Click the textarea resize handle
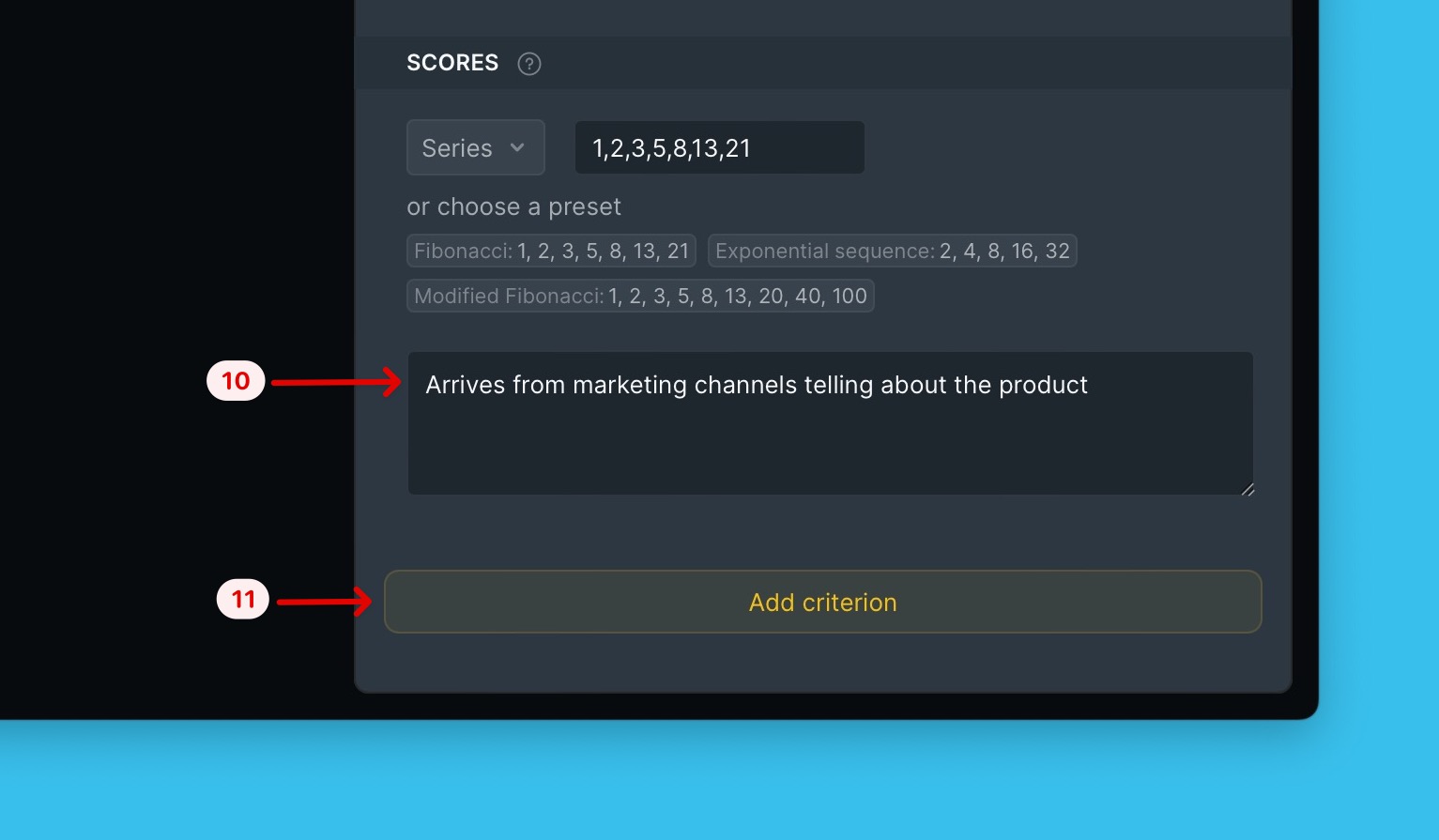 click(x=1248, y=489)
